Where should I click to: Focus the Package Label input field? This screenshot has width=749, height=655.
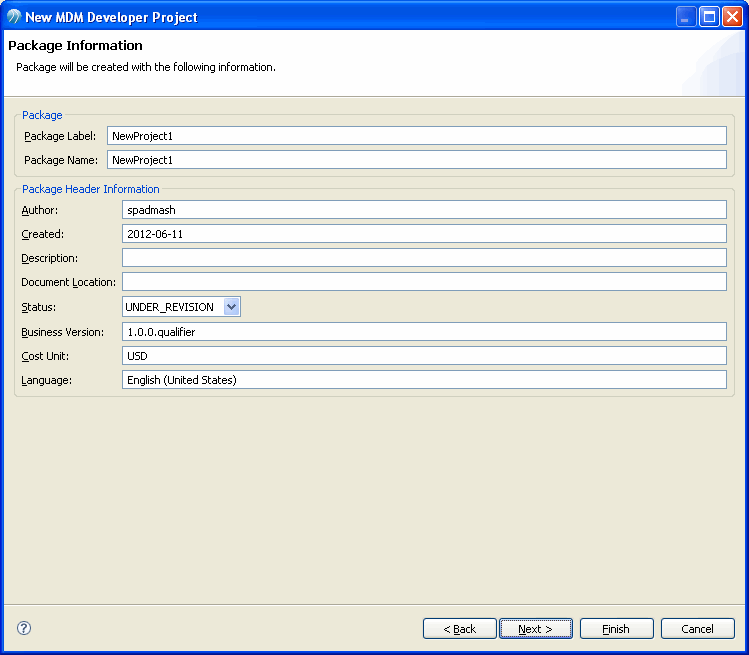click(417, 136)
